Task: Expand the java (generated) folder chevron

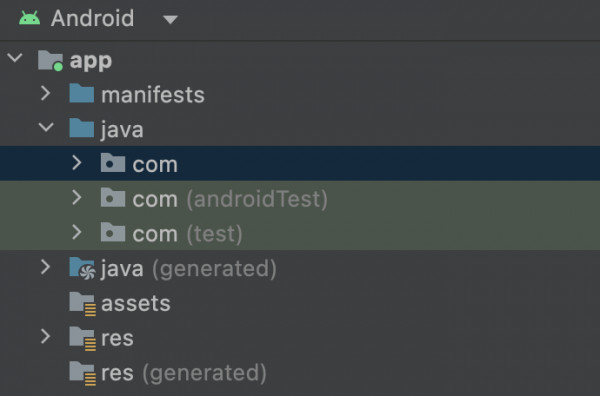Action: coord(46,267)
